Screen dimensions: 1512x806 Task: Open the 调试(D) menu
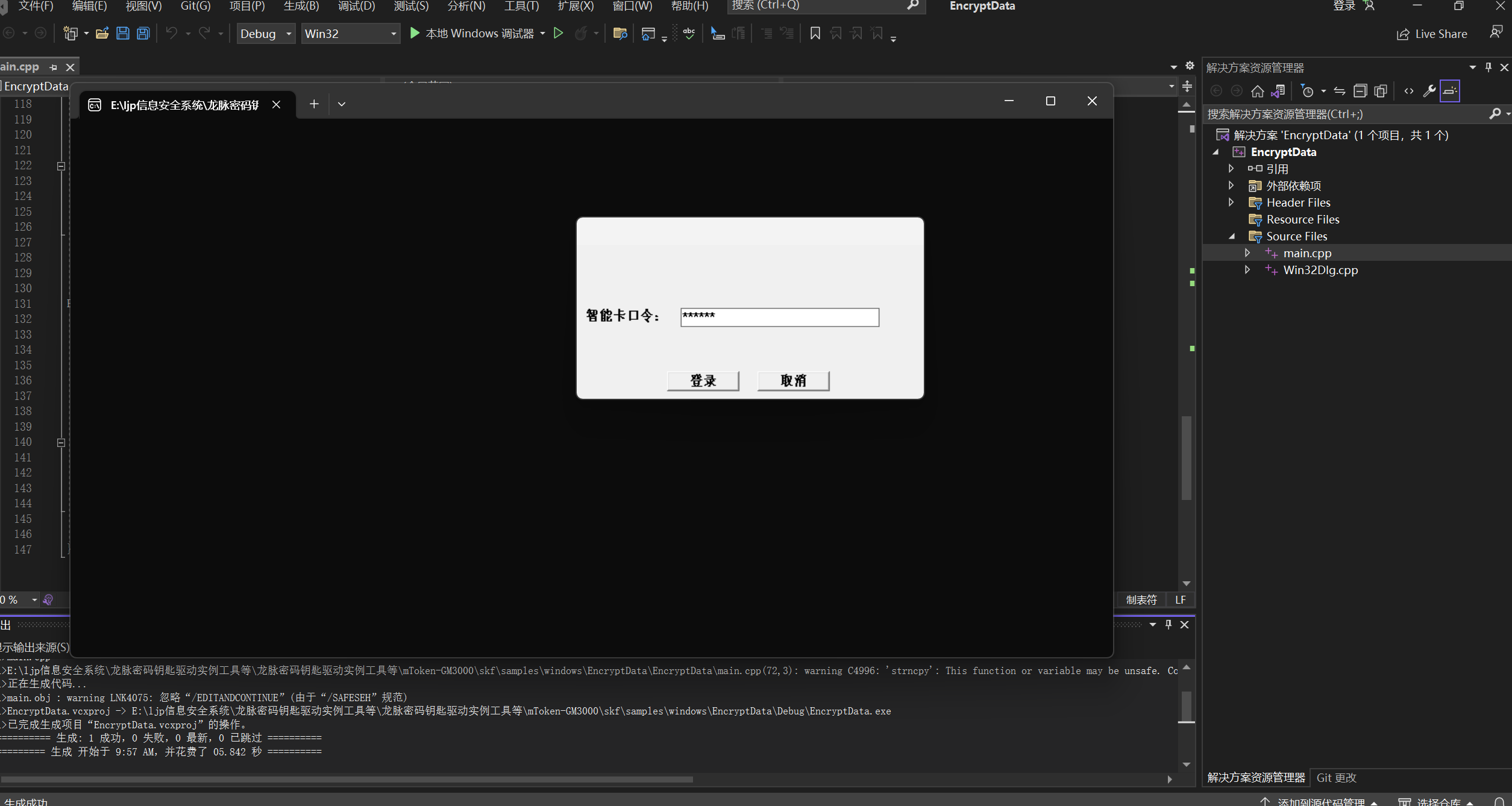click(356, 6)
